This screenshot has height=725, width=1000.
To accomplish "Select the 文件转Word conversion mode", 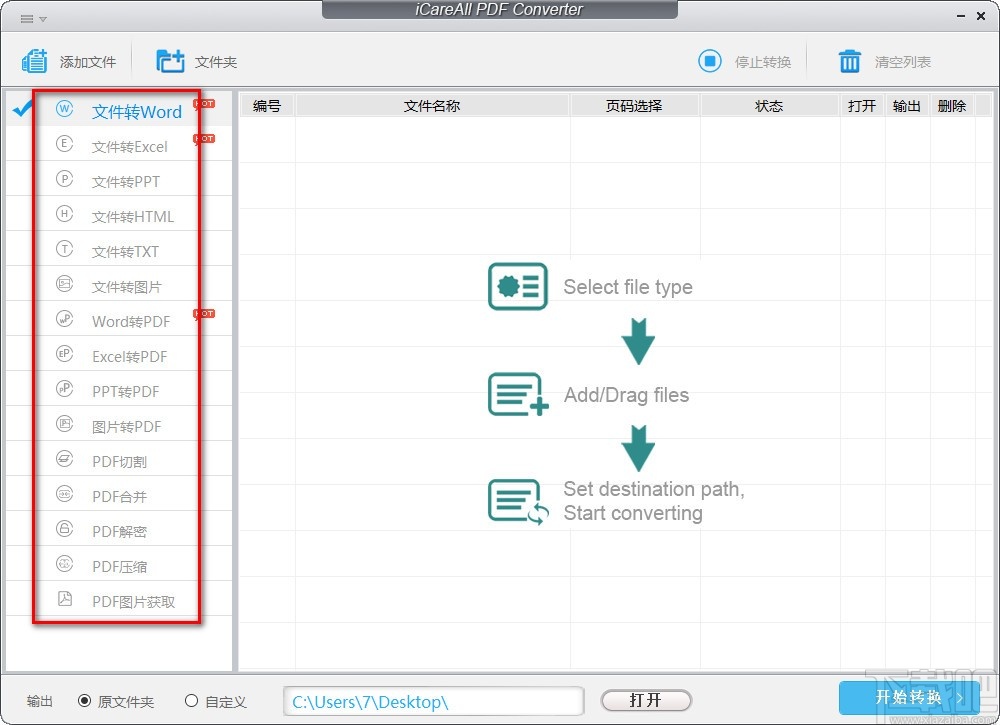I will coord(136,111).
